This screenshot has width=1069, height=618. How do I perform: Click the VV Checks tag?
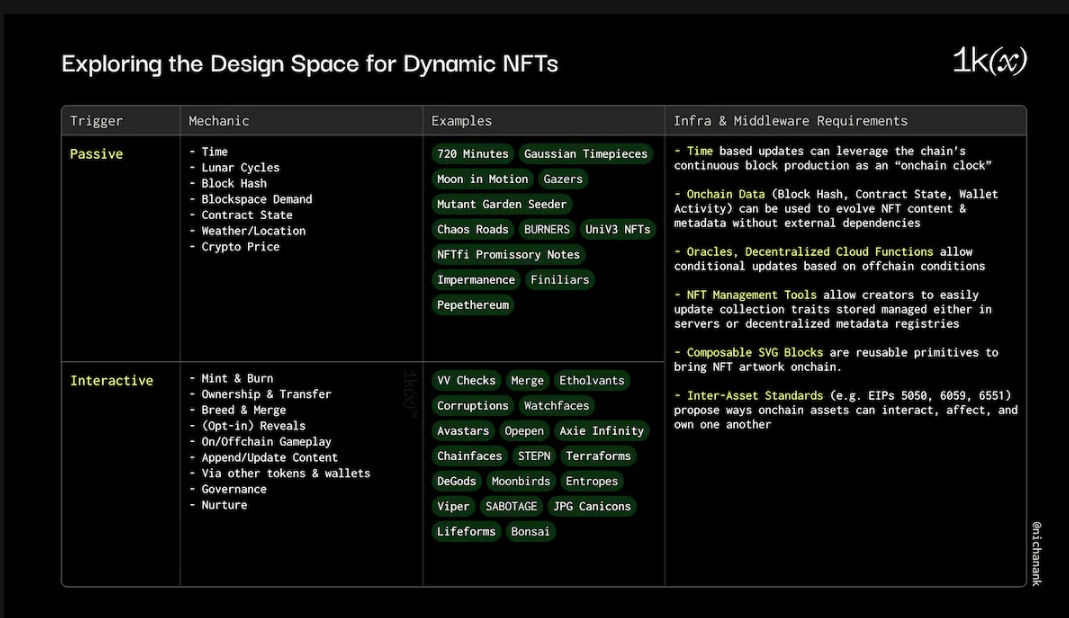pyautogui.click(x=466, y=381)
